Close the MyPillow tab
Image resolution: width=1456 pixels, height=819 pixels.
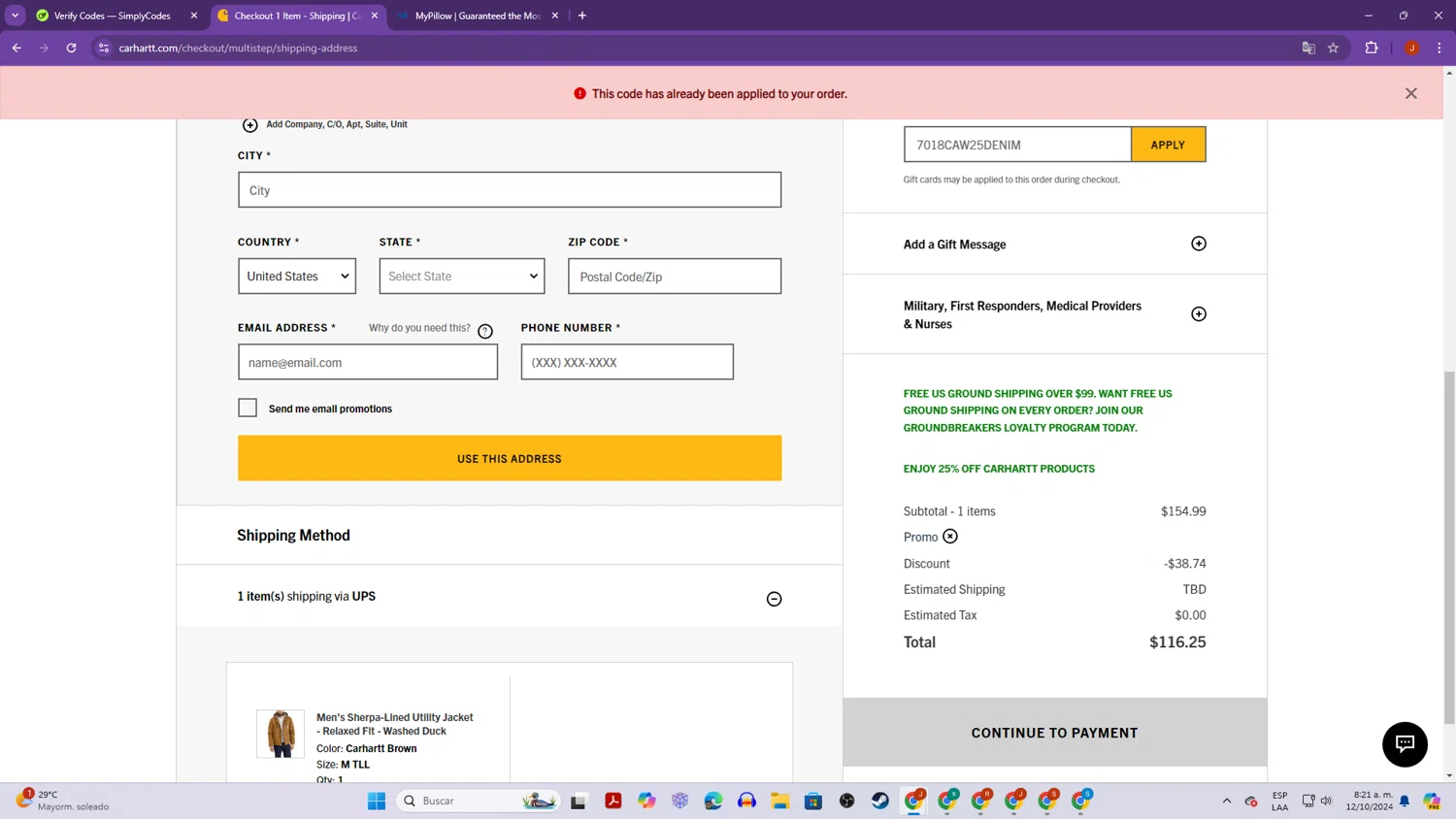[555, 16]
